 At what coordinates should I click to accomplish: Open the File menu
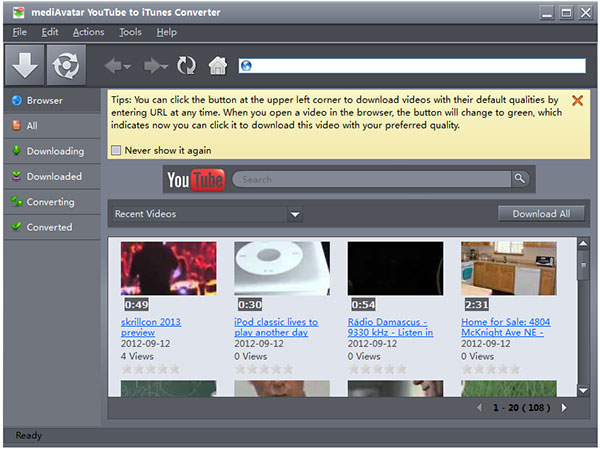point(19,32)
